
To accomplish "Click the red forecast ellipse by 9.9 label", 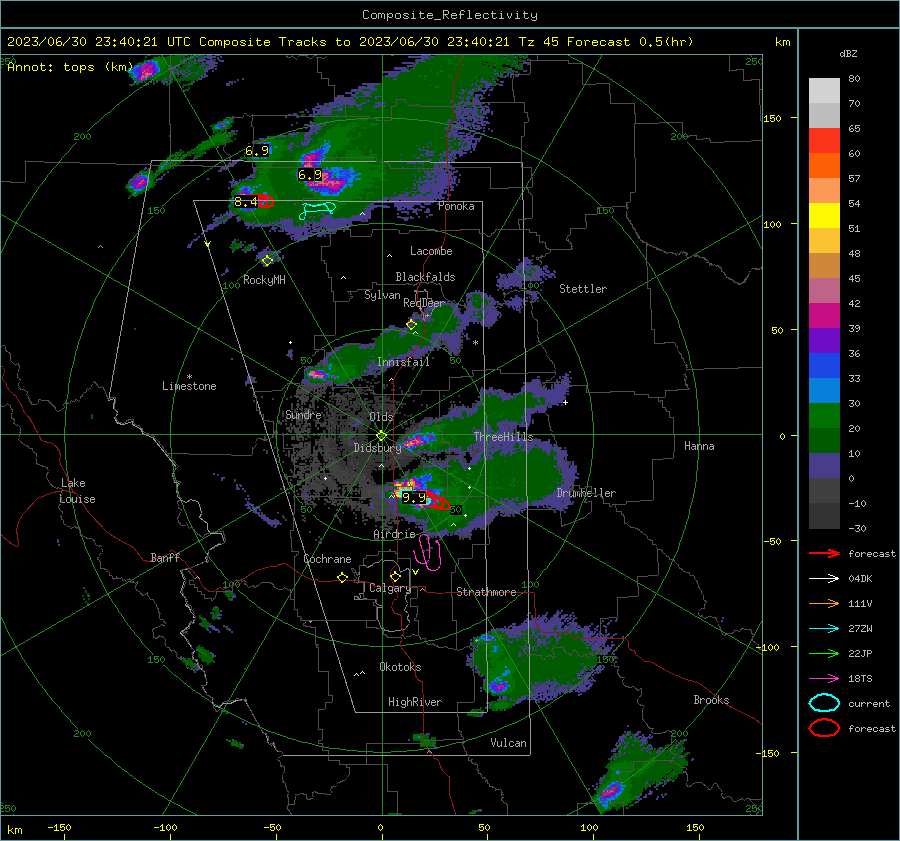I will pyautogui.click(x=438, y=501).
